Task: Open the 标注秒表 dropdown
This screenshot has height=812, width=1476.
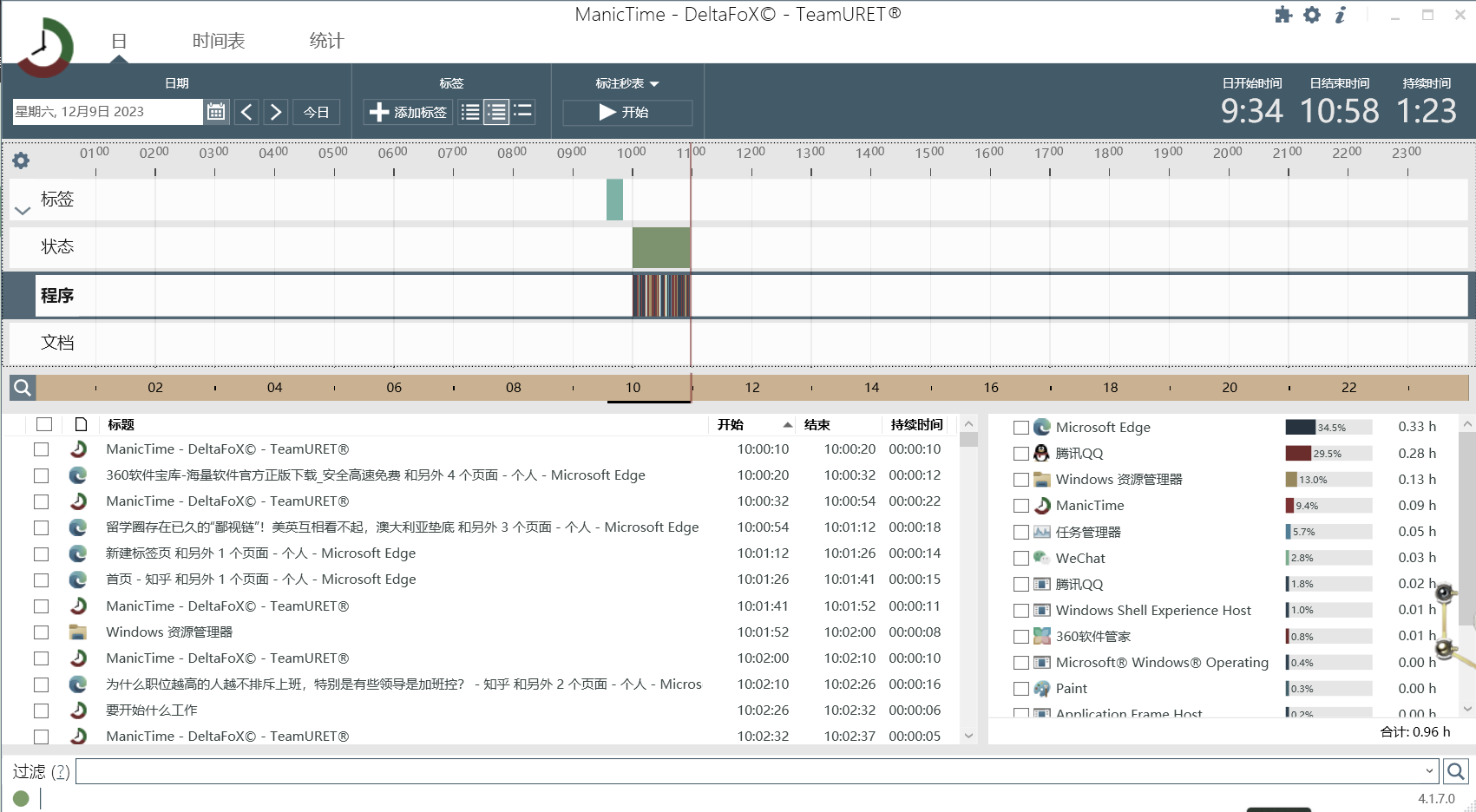Action: tap(627, 83)
